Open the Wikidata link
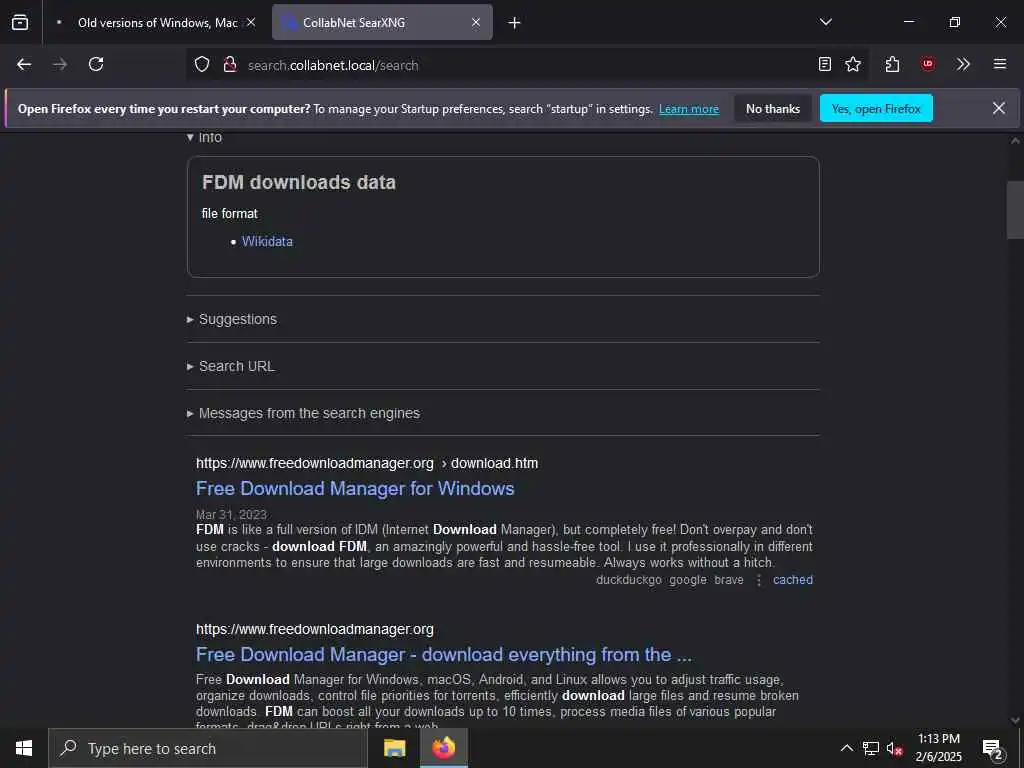Image resolution: width=1024 pixels, height=768 pixels. click(x=267, y=241)
